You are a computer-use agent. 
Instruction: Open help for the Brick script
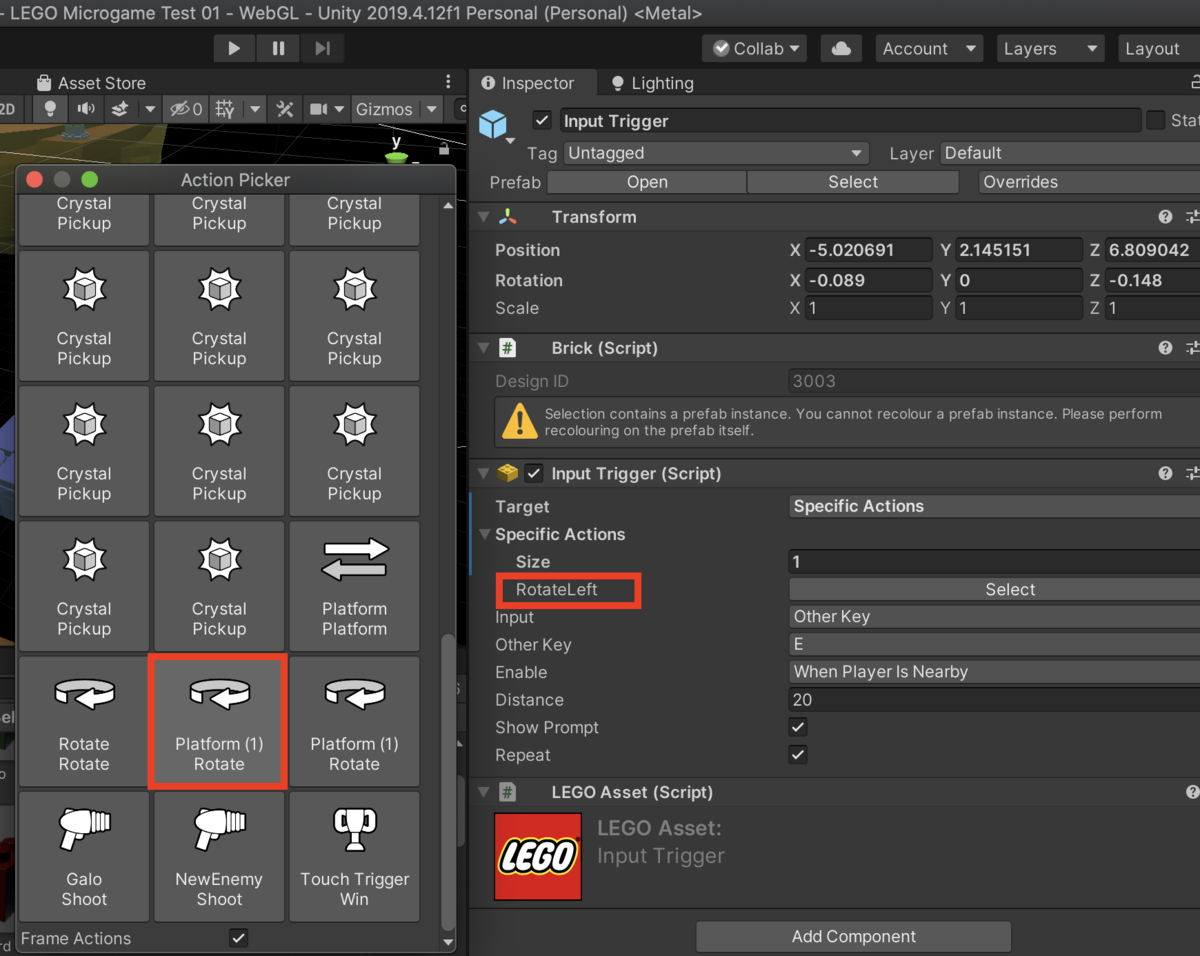click(1165, 348)
